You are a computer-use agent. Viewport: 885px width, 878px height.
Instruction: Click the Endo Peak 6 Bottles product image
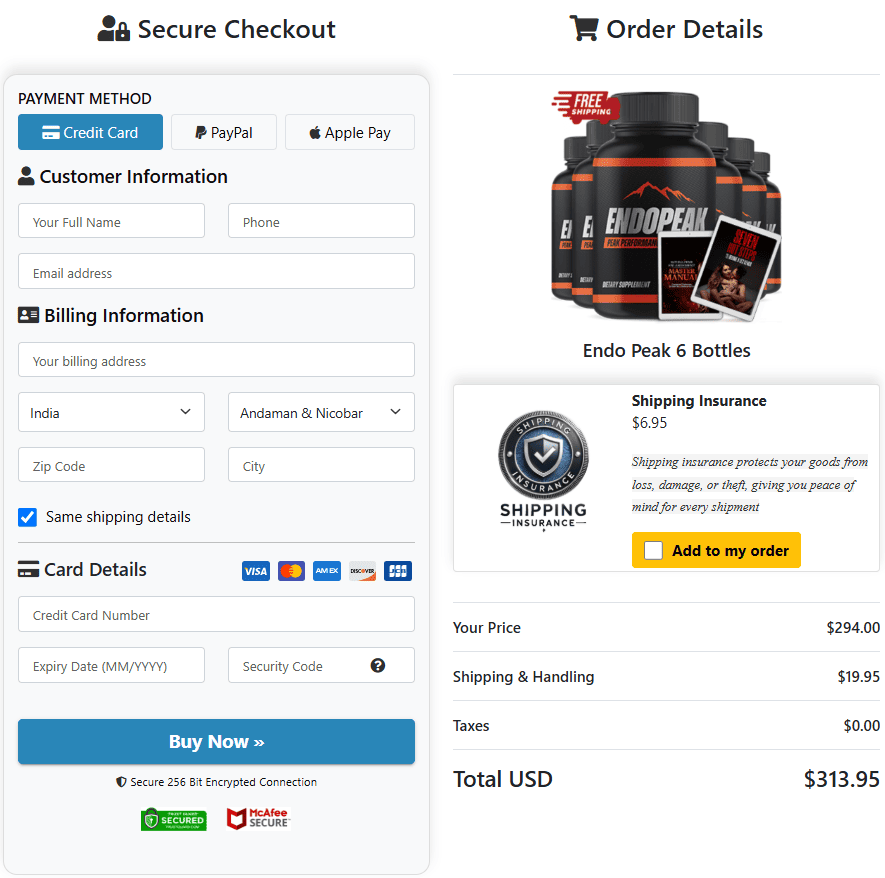pos(665,207)
